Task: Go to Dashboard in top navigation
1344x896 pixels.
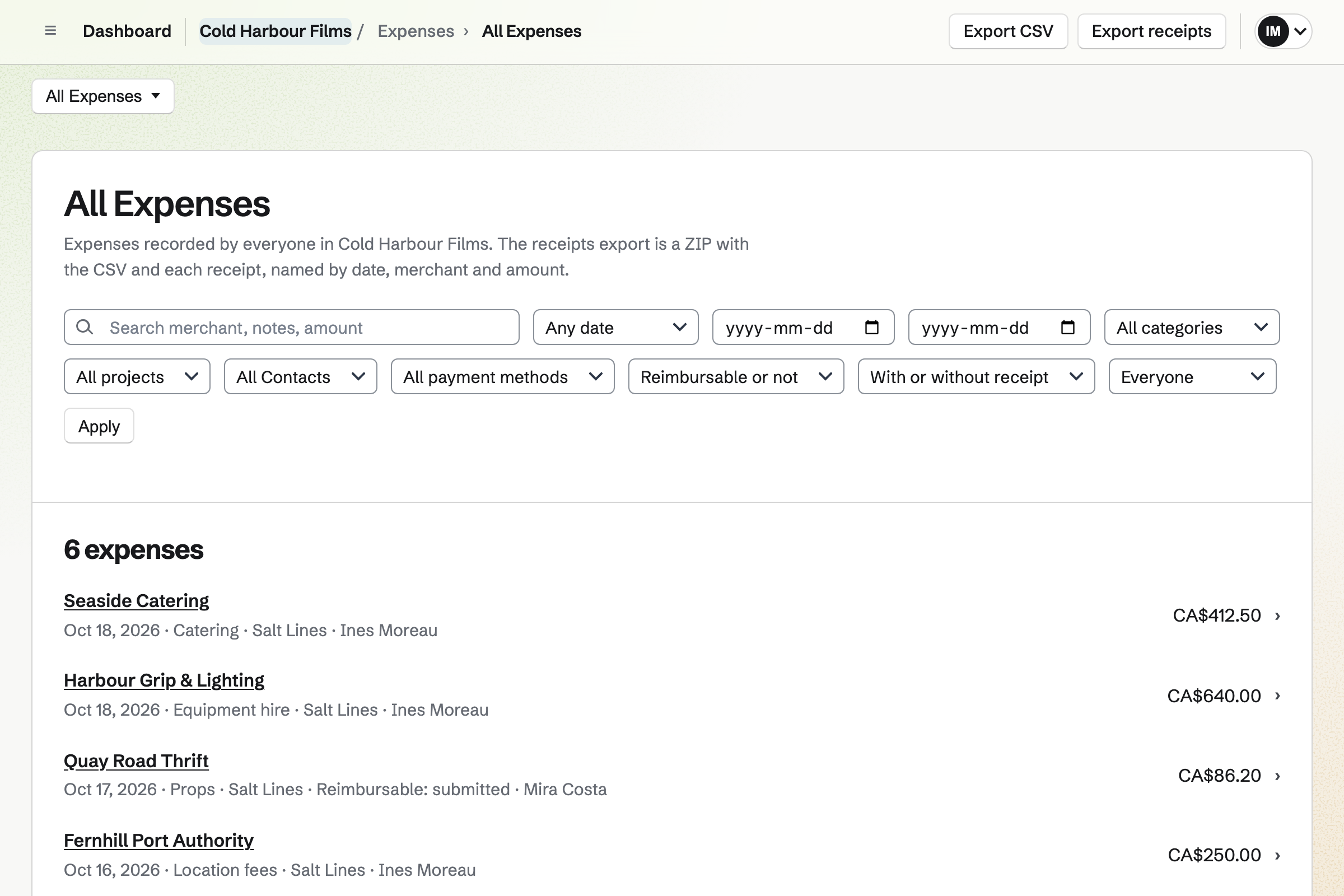Action: tap(127, 31)
